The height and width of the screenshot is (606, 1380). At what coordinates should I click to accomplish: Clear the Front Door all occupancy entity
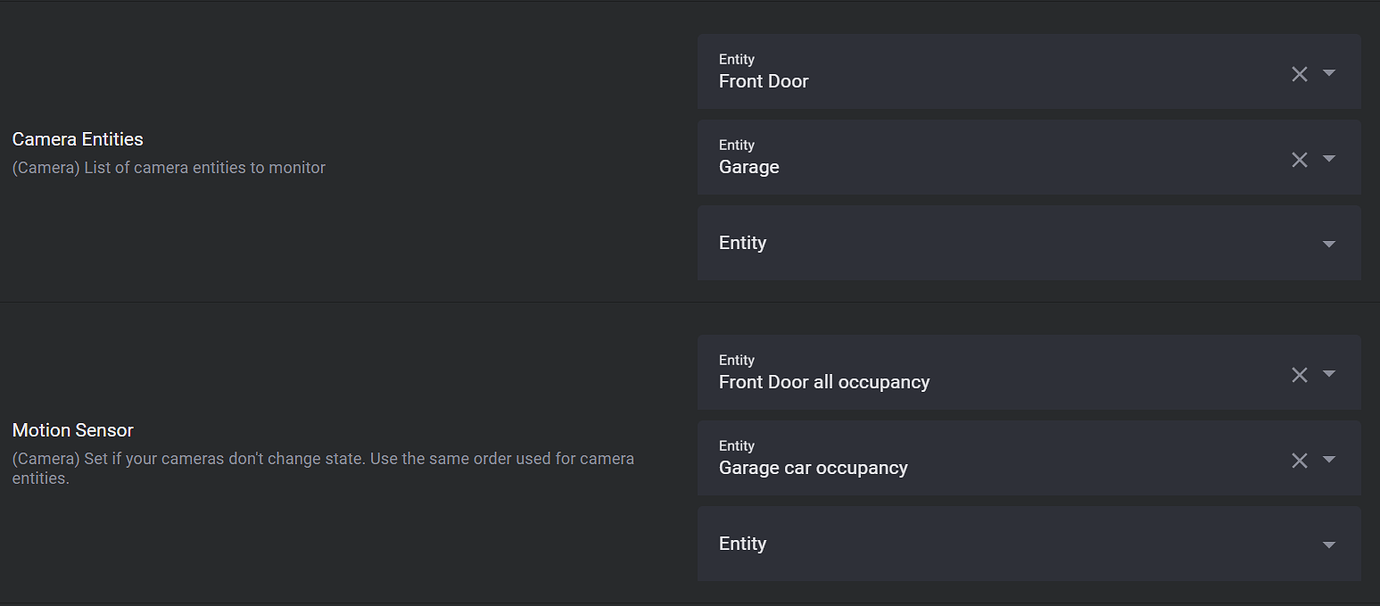1299,374
